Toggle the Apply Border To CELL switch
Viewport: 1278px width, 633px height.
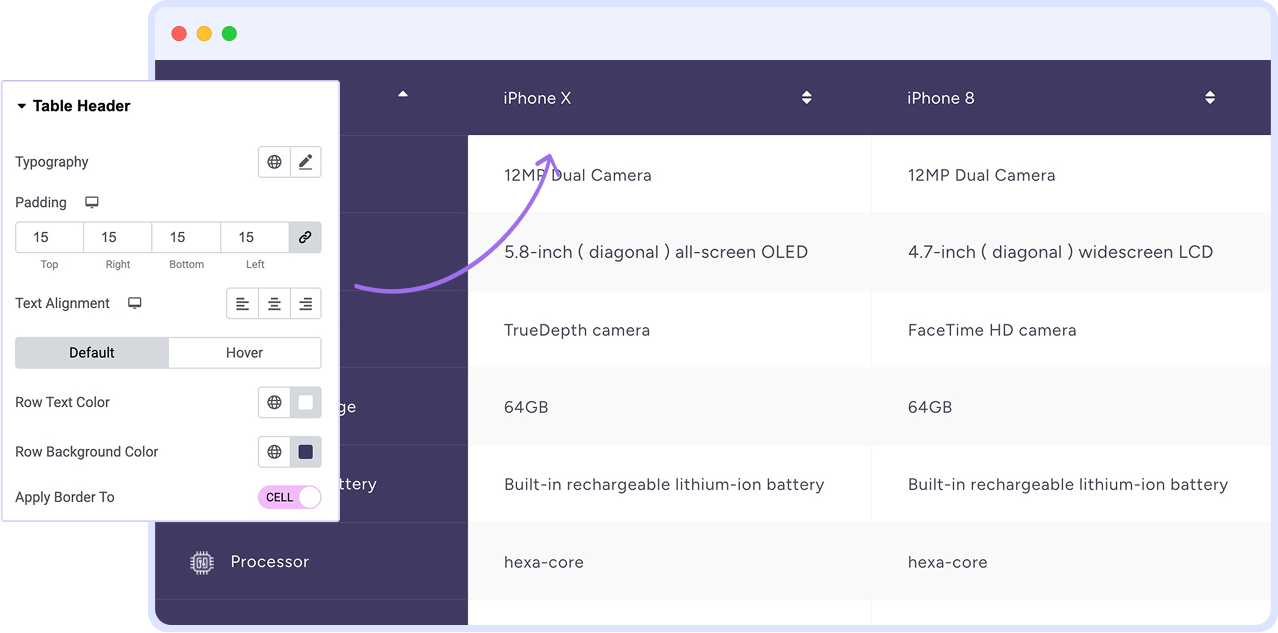[289, 497]
